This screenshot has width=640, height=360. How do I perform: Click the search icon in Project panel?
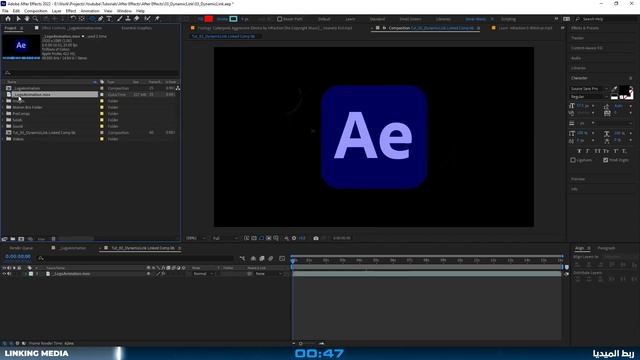point(7,73)
